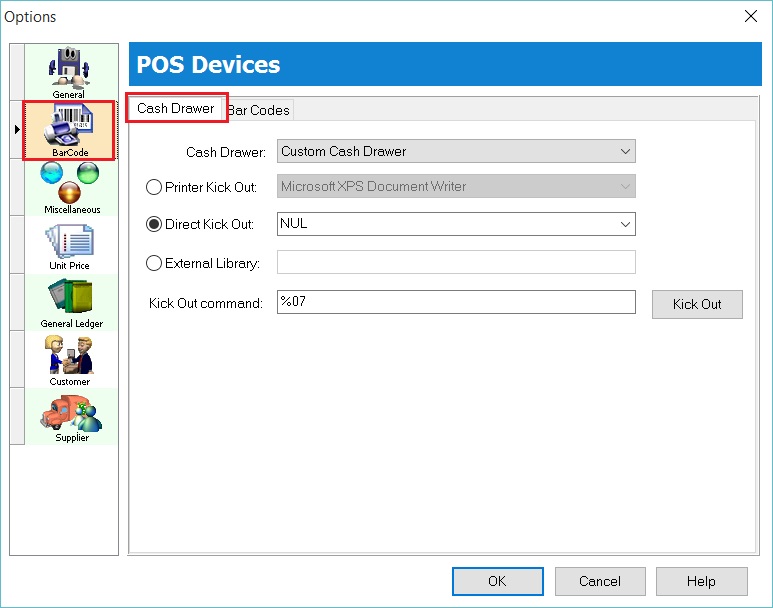Select the Customer sidebar icon
773x608 pixels.
click(70, 359)
